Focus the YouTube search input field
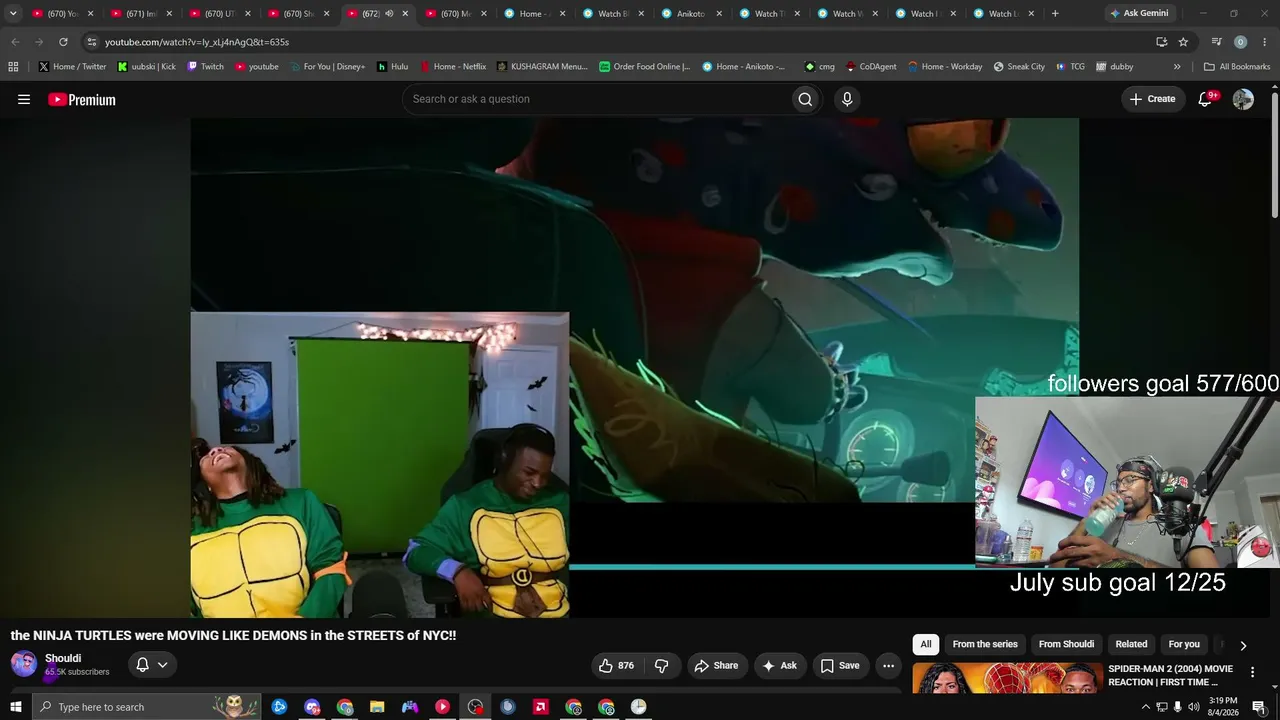The width and height of the screenshot is (1280, 720). pyautogui.click(x=596, y=99)
